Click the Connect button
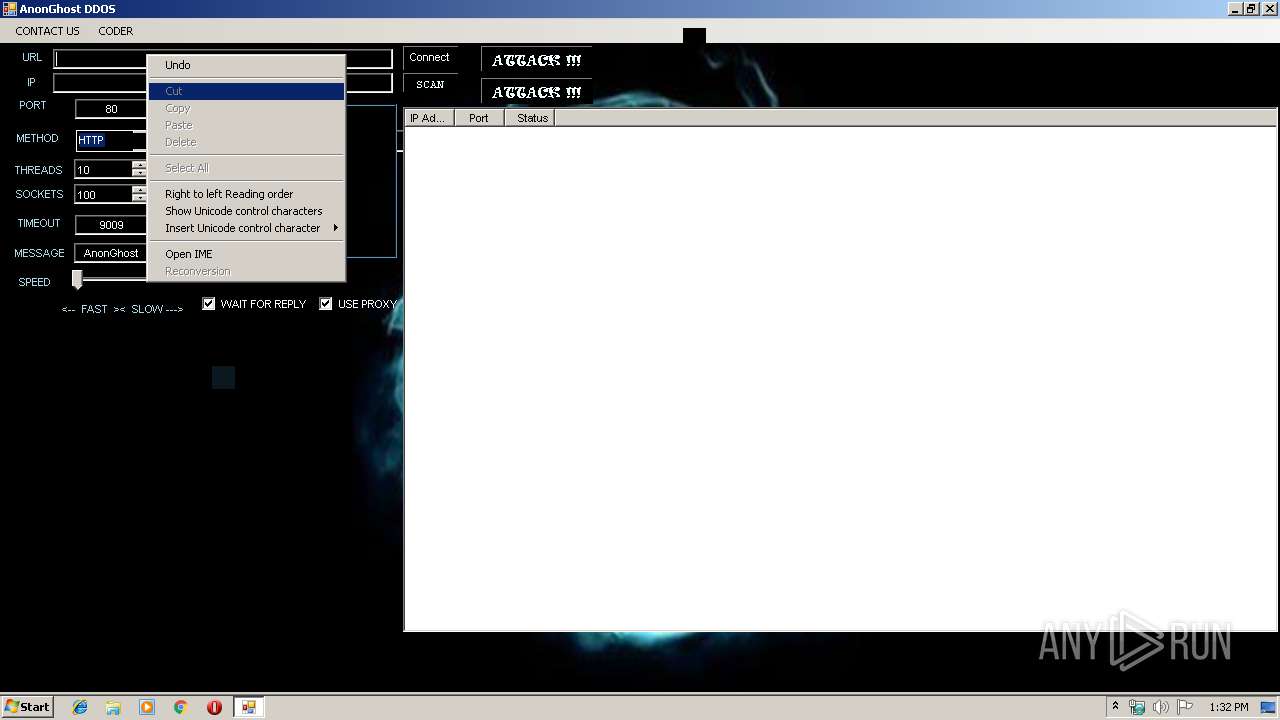1280x720 pixels. click(x=430, y=58)
